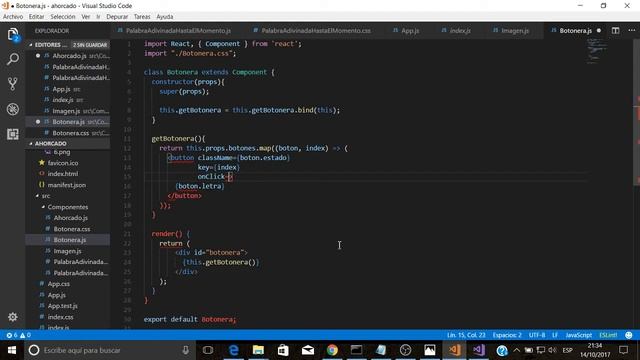Viewport: 640px width, 360px height.
Task: Open favicon.ico in file tree
Action: click(x=63, y=163)
